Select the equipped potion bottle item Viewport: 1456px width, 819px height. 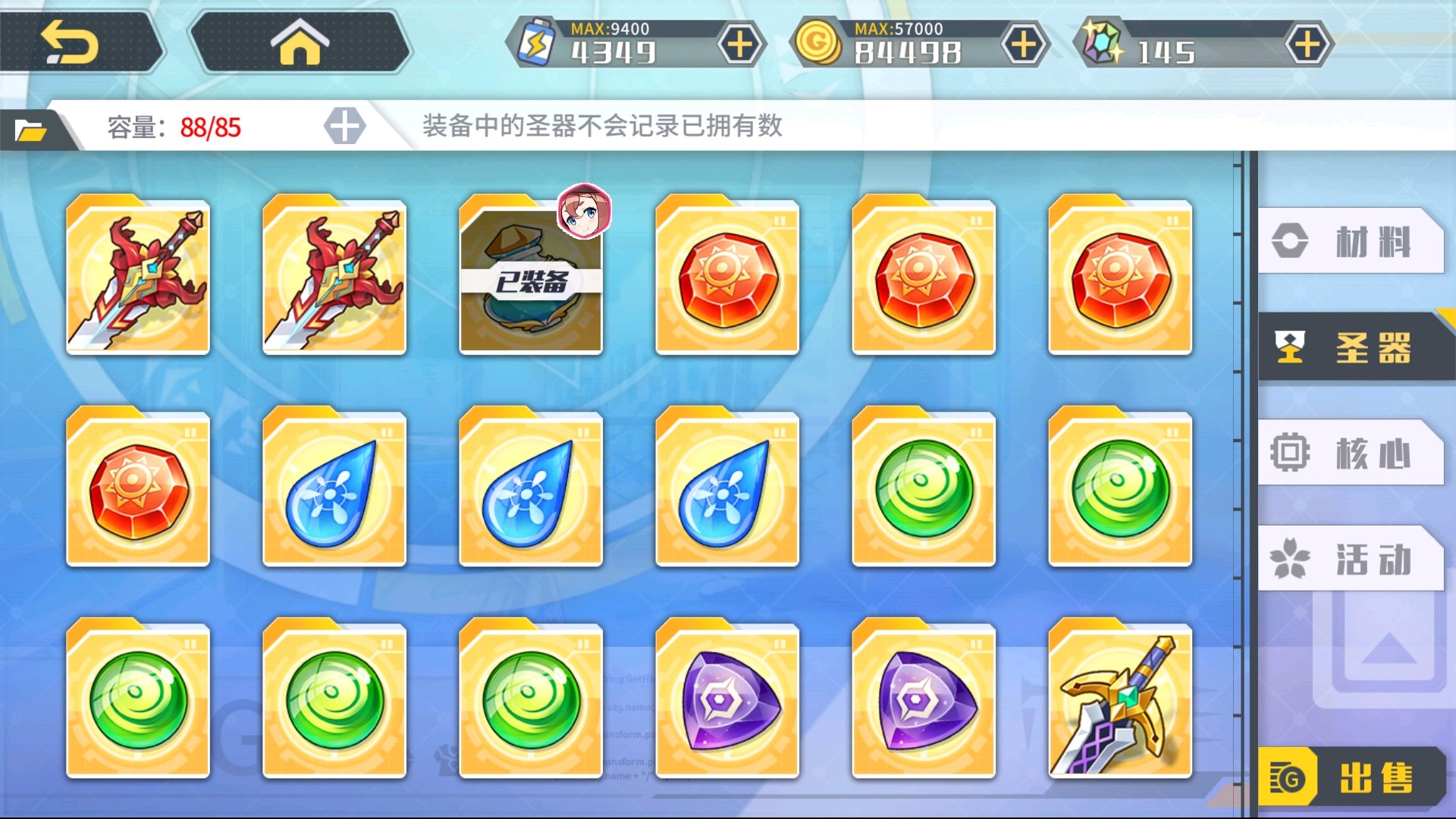(x=531, y=276)
